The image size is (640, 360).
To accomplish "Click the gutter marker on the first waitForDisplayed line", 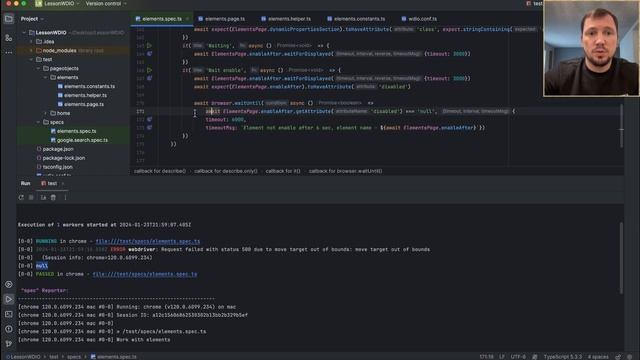I will [x=149, y=54].
